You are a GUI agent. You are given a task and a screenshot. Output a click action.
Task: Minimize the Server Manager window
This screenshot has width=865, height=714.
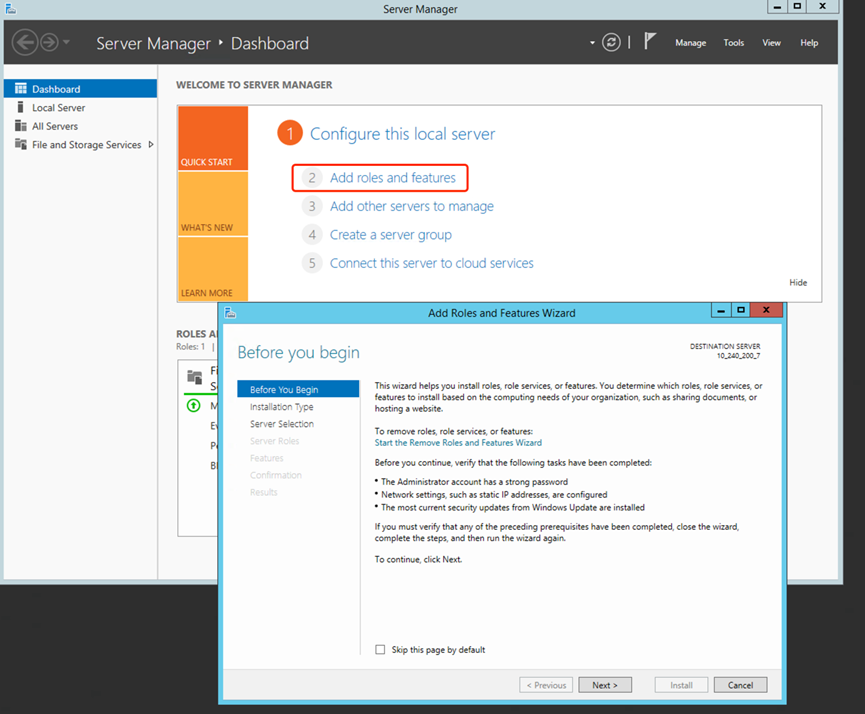(777, 7)
